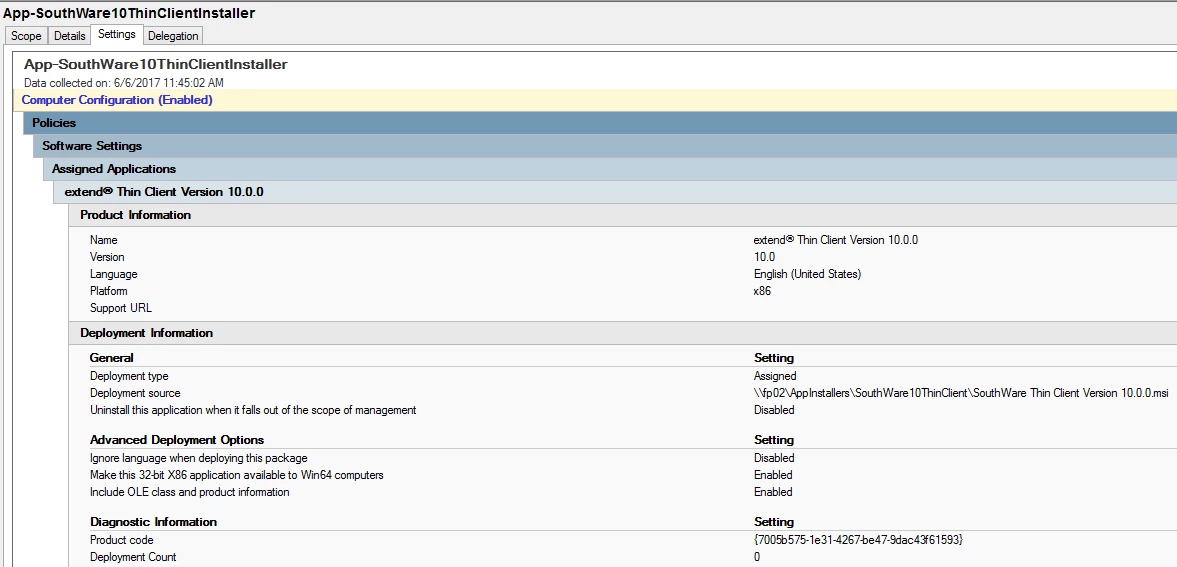This screenshot has width=1177, height=567.
Task: Click the Version row label
Action: [x=107, y=257]
